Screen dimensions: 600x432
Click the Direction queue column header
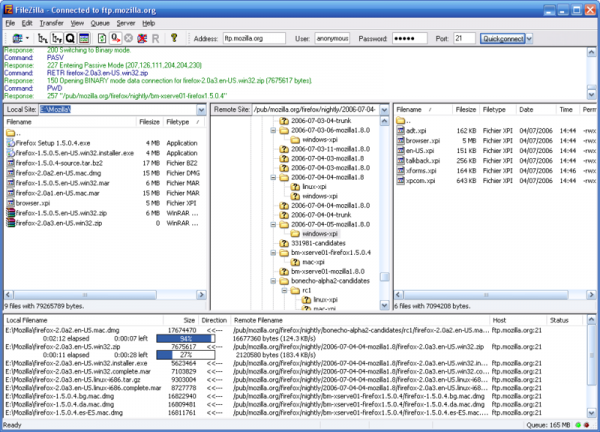tap(214, 320)
